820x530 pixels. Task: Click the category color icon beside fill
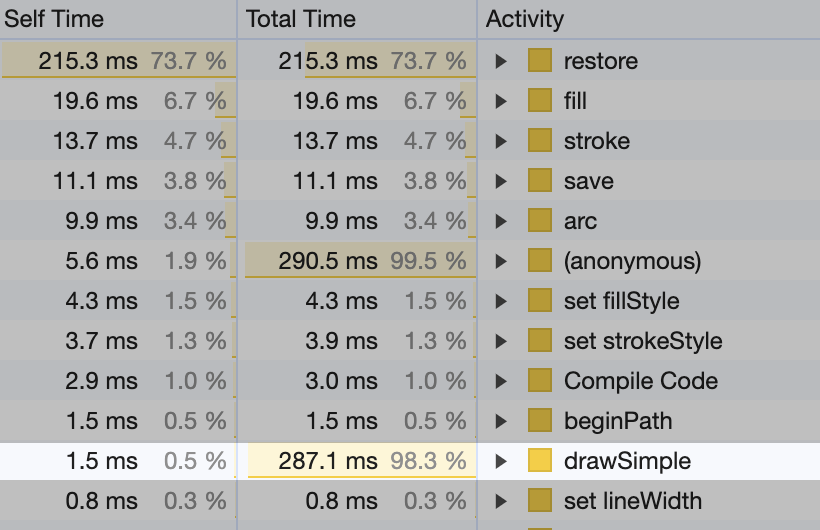click(x=540, y=101)
